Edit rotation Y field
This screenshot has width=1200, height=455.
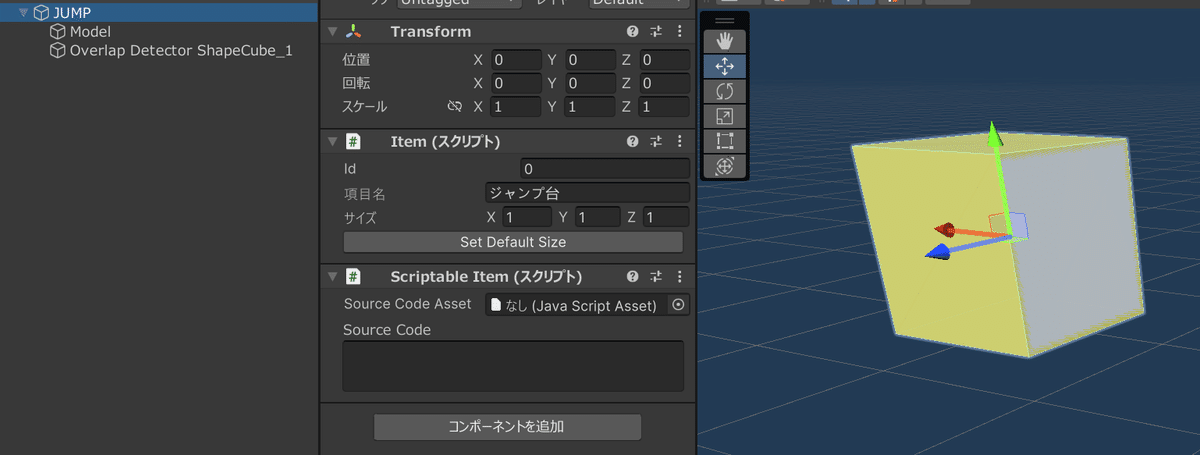[590, 83]
